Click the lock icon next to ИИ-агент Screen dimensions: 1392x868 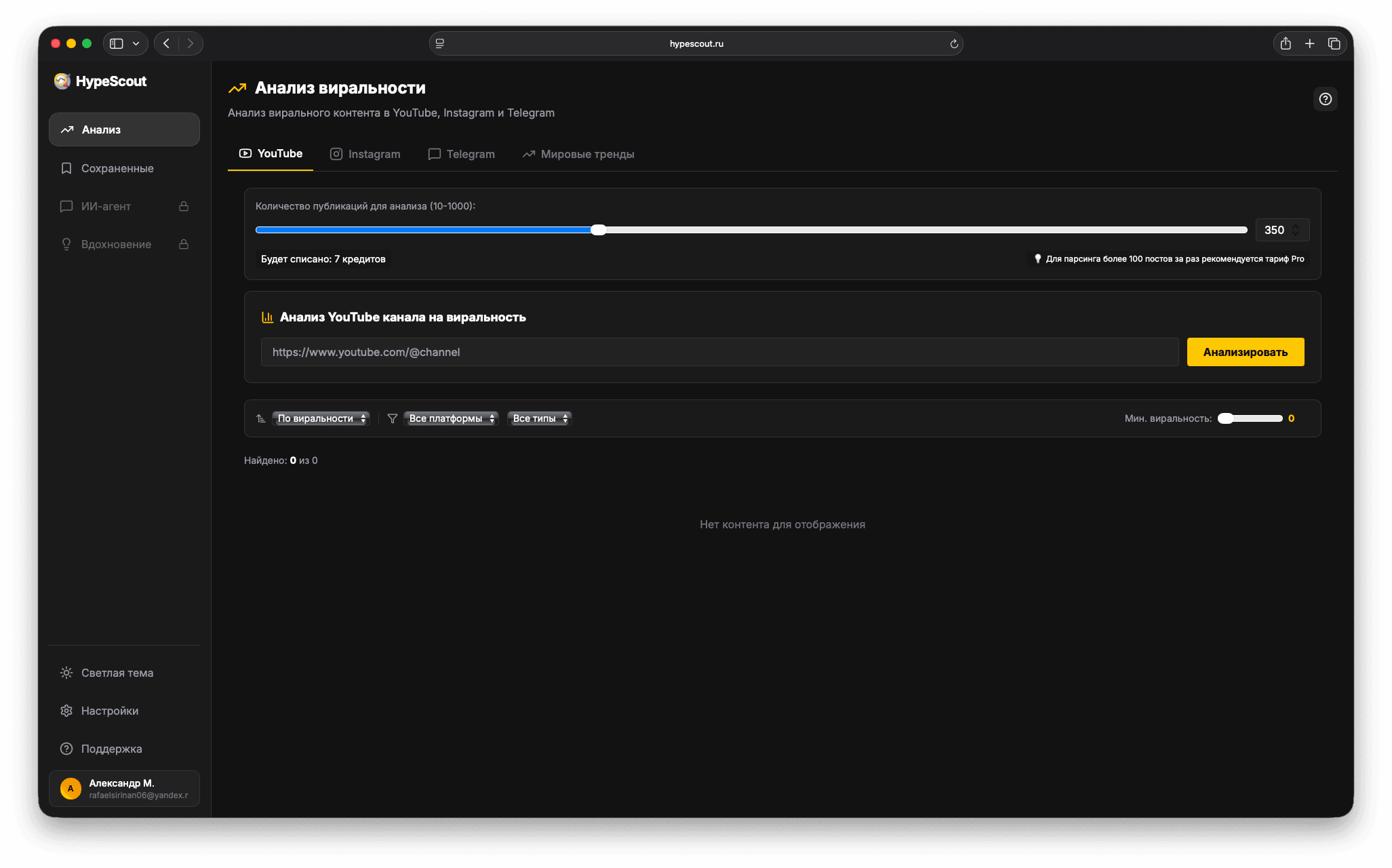[184, 206]
